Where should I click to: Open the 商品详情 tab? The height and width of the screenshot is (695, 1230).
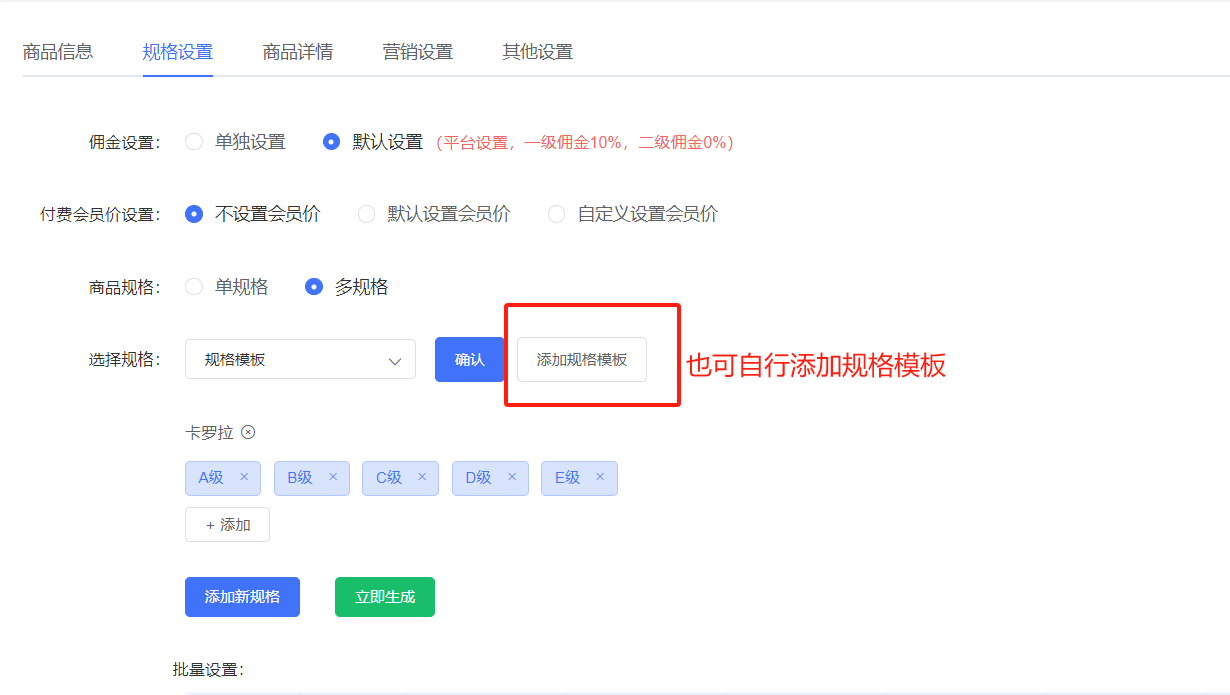[x=298, y=52]
